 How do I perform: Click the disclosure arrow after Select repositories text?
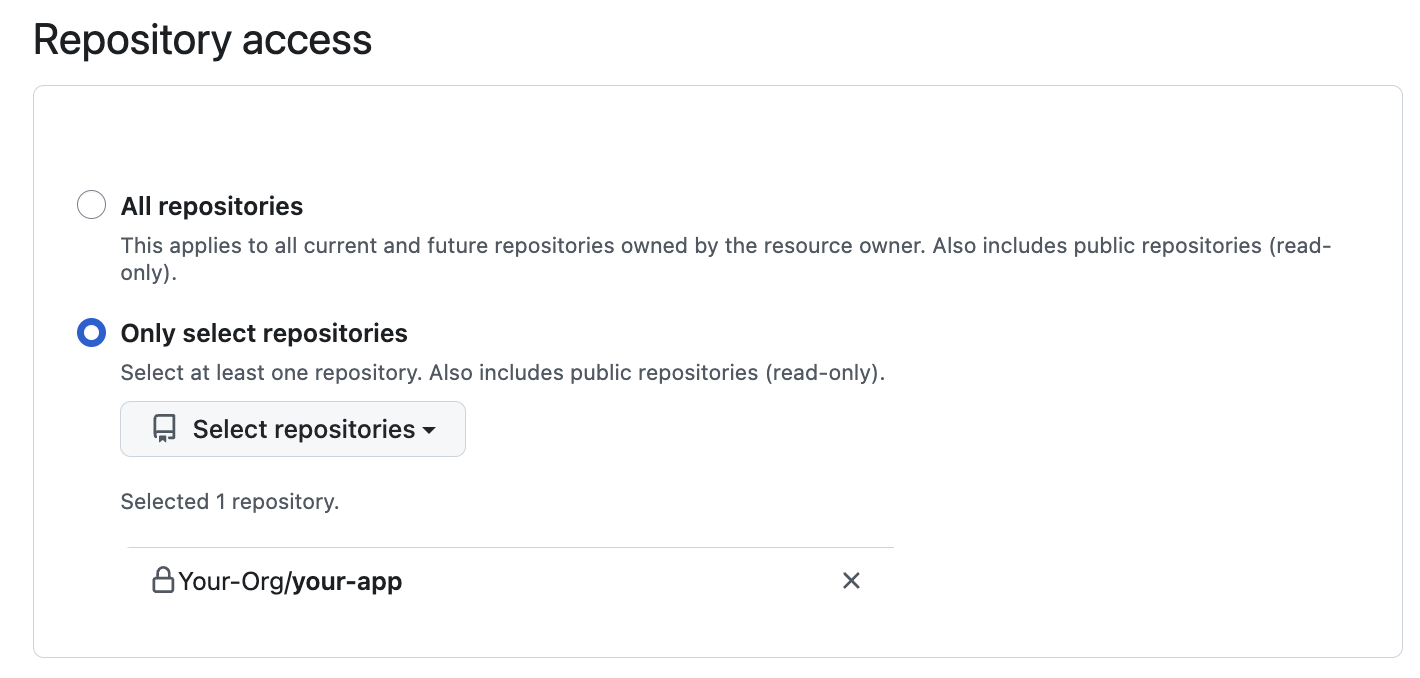429,430
